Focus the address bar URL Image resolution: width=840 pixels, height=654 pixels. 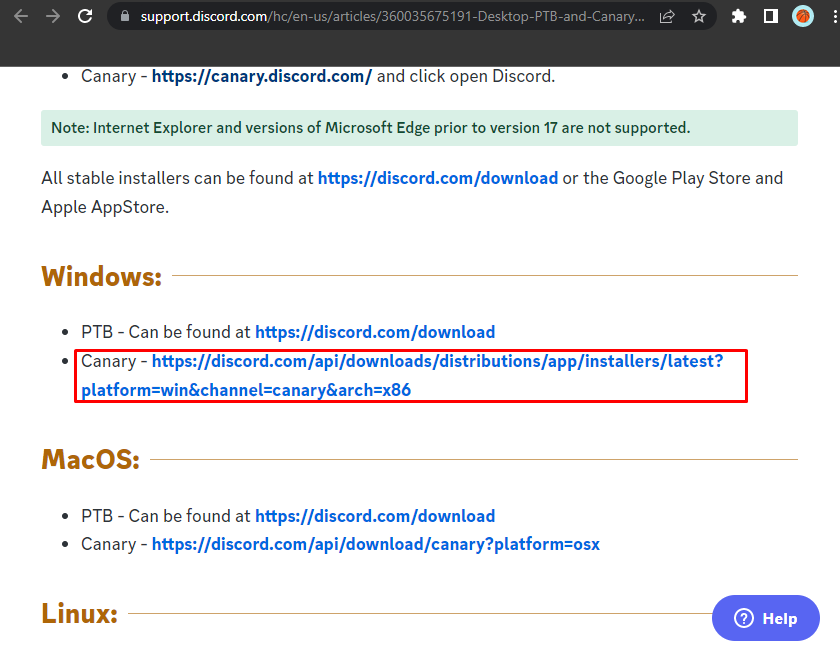click(392, 17)
